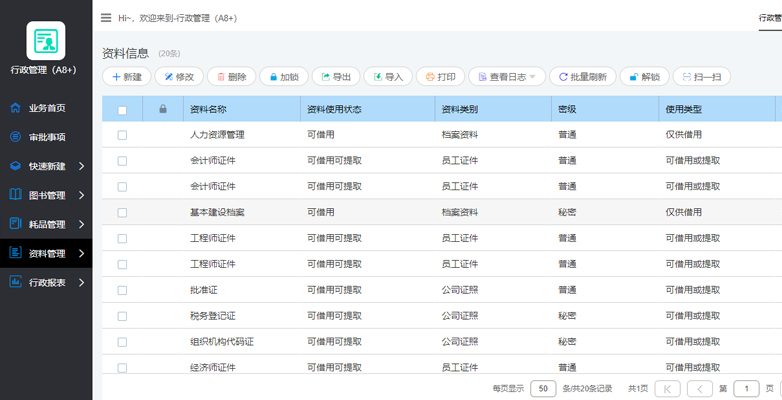The image size is (782, 400).
Task: Click the page number input field
Action: [x=746, y=388]
